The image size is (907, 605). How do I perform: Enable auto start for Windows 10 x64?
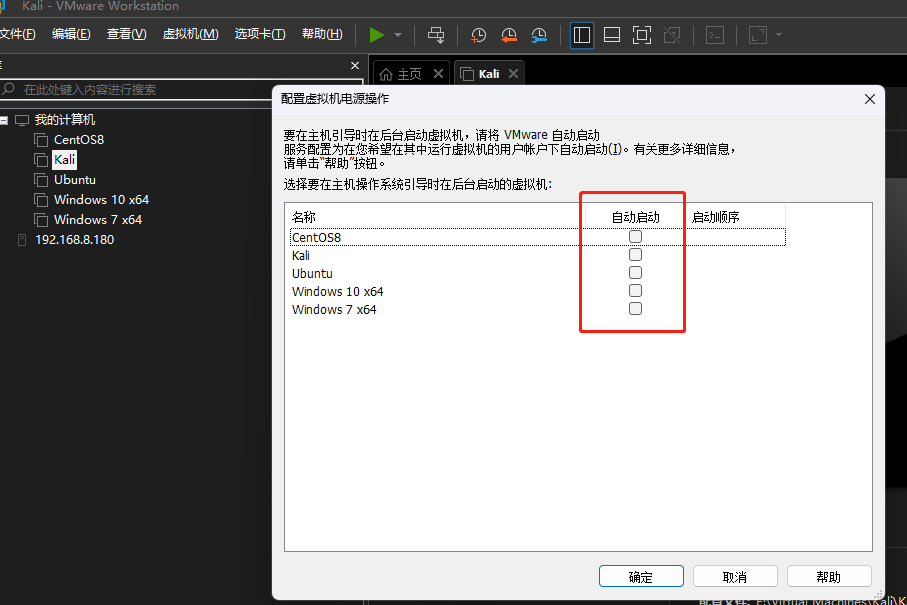pyautogui.click(x=635, y=290)
